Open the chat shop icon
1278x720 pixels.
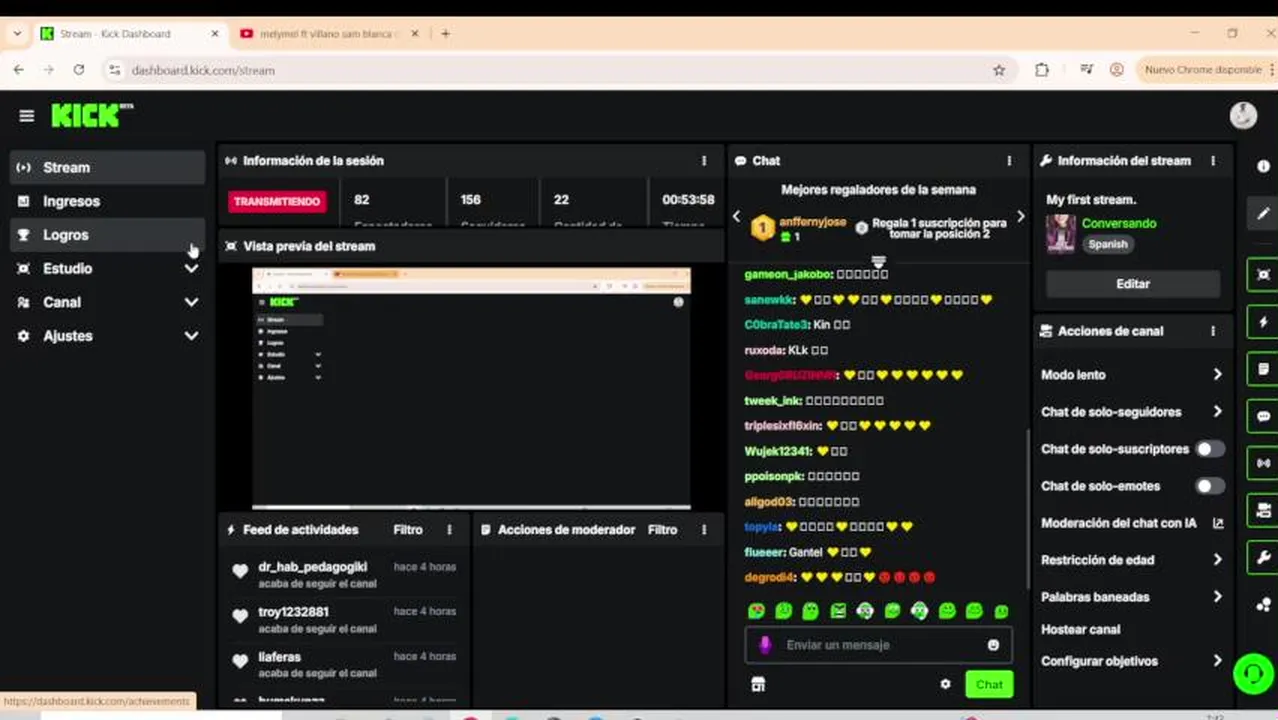point(758,684)
